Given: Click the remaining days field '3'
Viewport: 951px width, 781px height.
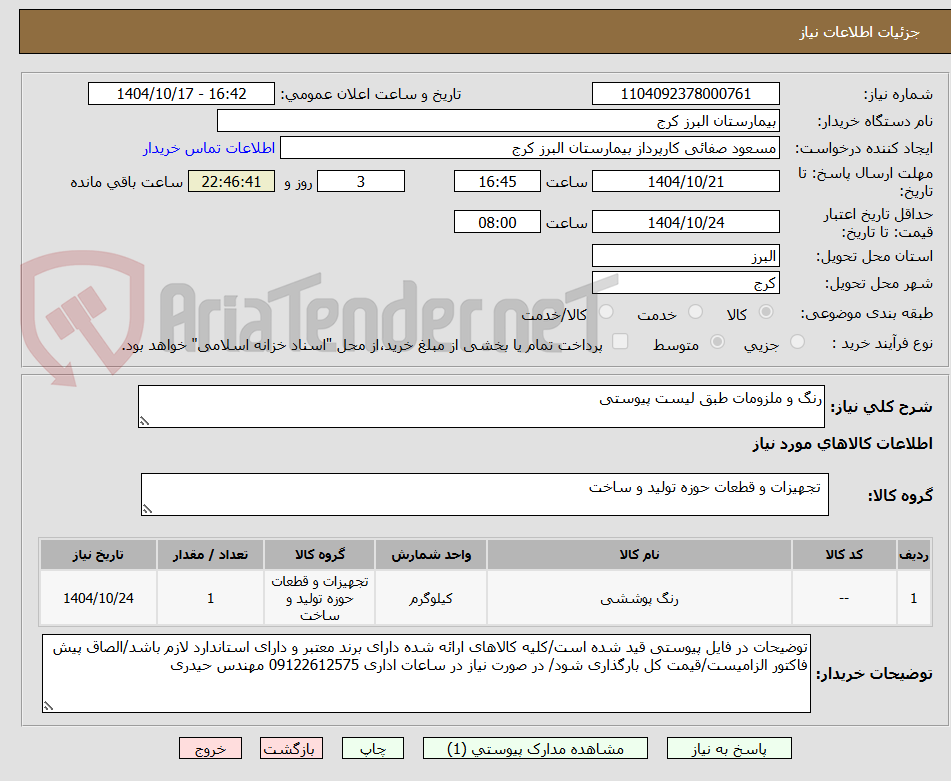Looking at the screenshot, I should pos(361,181).
